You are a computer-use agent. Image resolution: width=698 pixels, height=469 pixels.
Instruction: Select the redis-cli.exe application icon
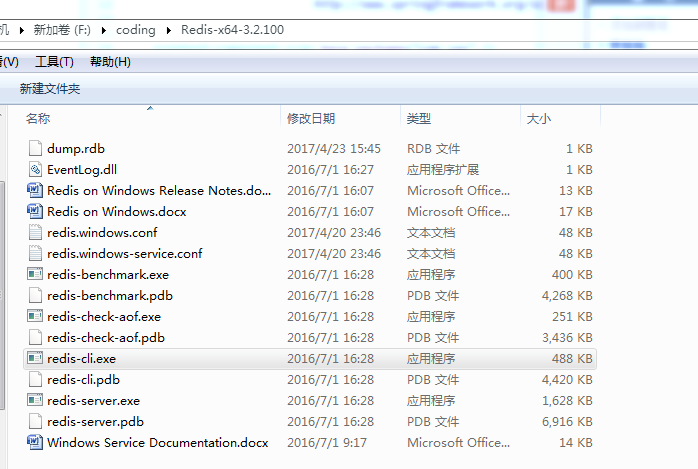[x=35, y=358]
